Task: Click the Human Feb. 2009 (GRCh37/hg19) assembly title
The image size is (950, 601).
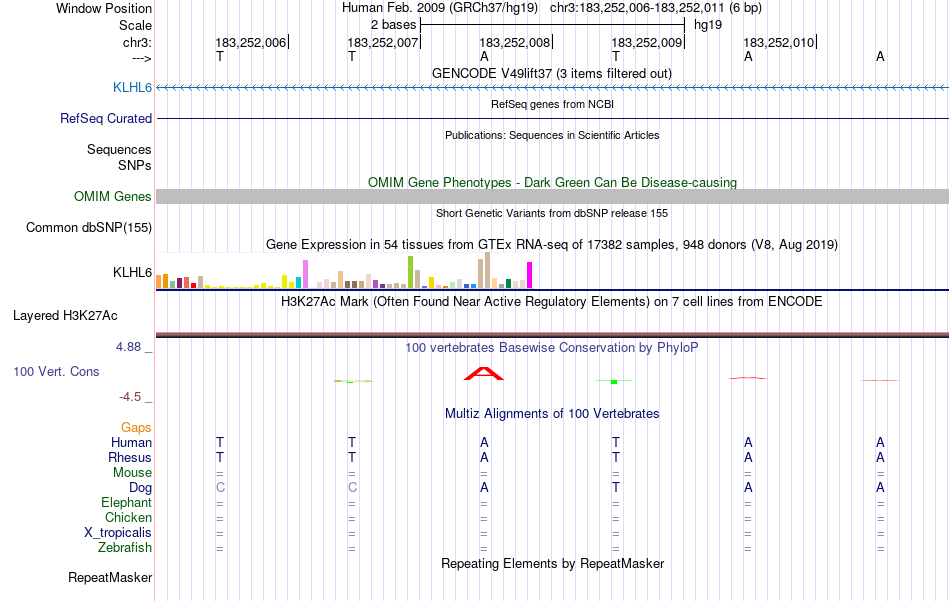Action: (x=440, y=8)
